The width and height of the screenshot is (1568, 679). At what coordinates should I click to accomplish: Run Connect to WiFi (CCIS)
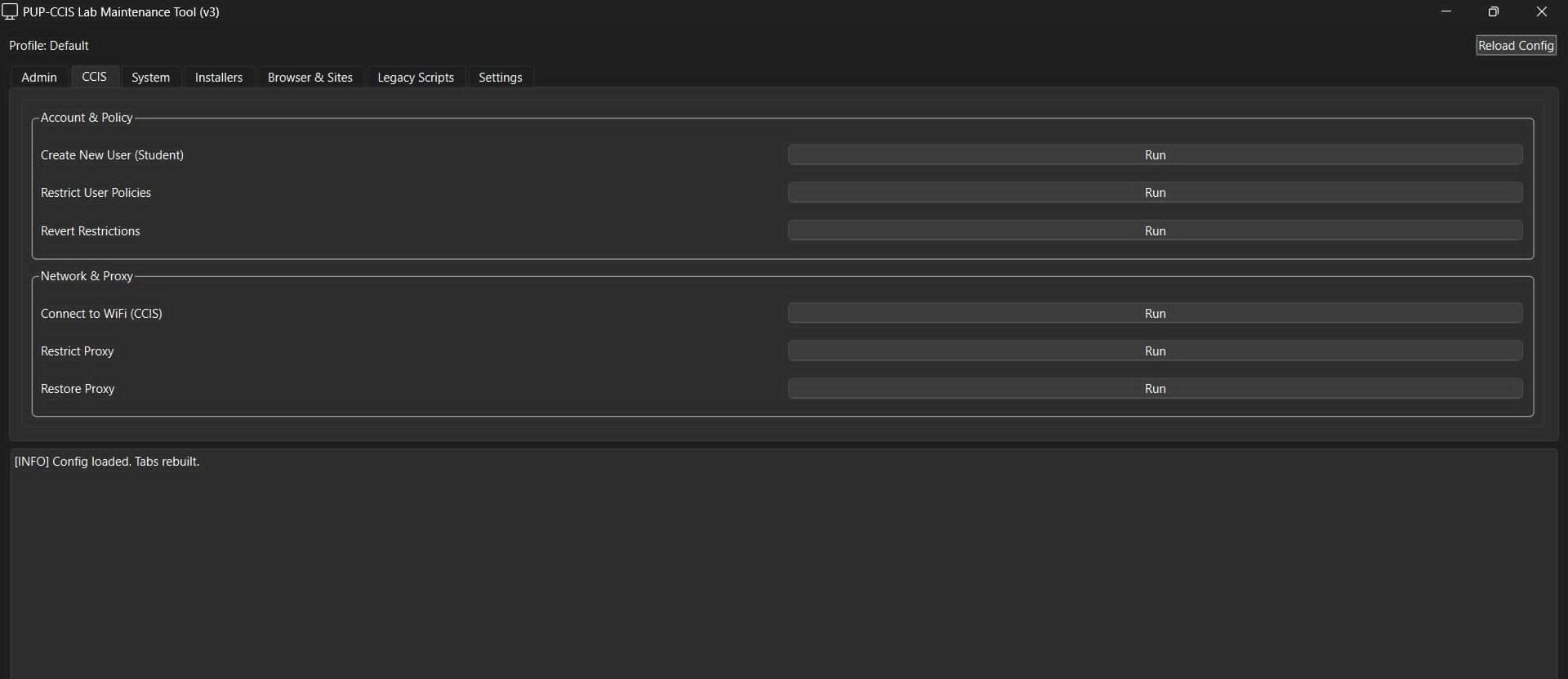tap(1155, 314)
